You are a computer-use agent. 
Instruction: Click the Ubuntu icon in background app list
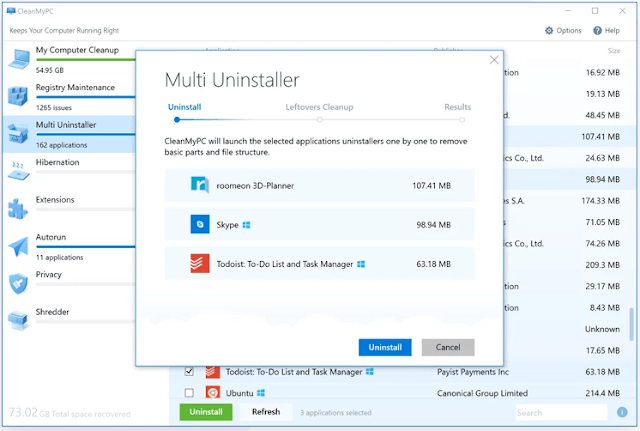(x=213, y=393)
